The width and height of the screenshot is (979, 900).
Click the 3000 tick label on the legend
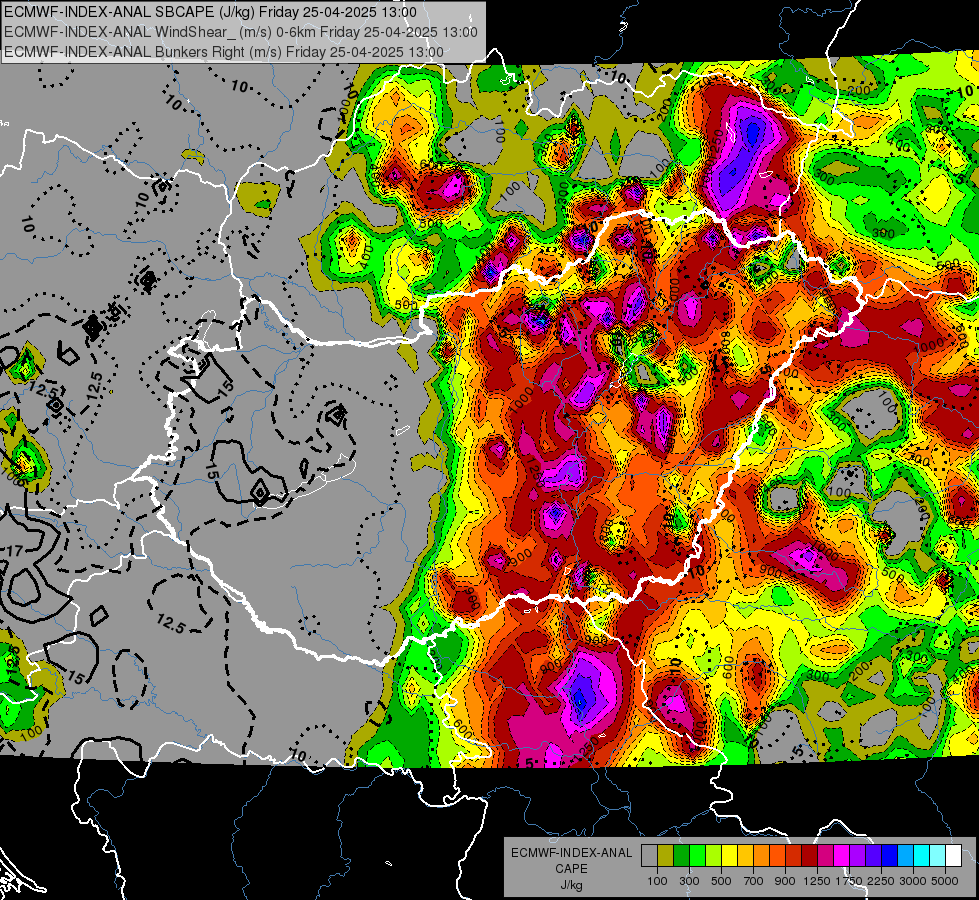pos(913,881)
